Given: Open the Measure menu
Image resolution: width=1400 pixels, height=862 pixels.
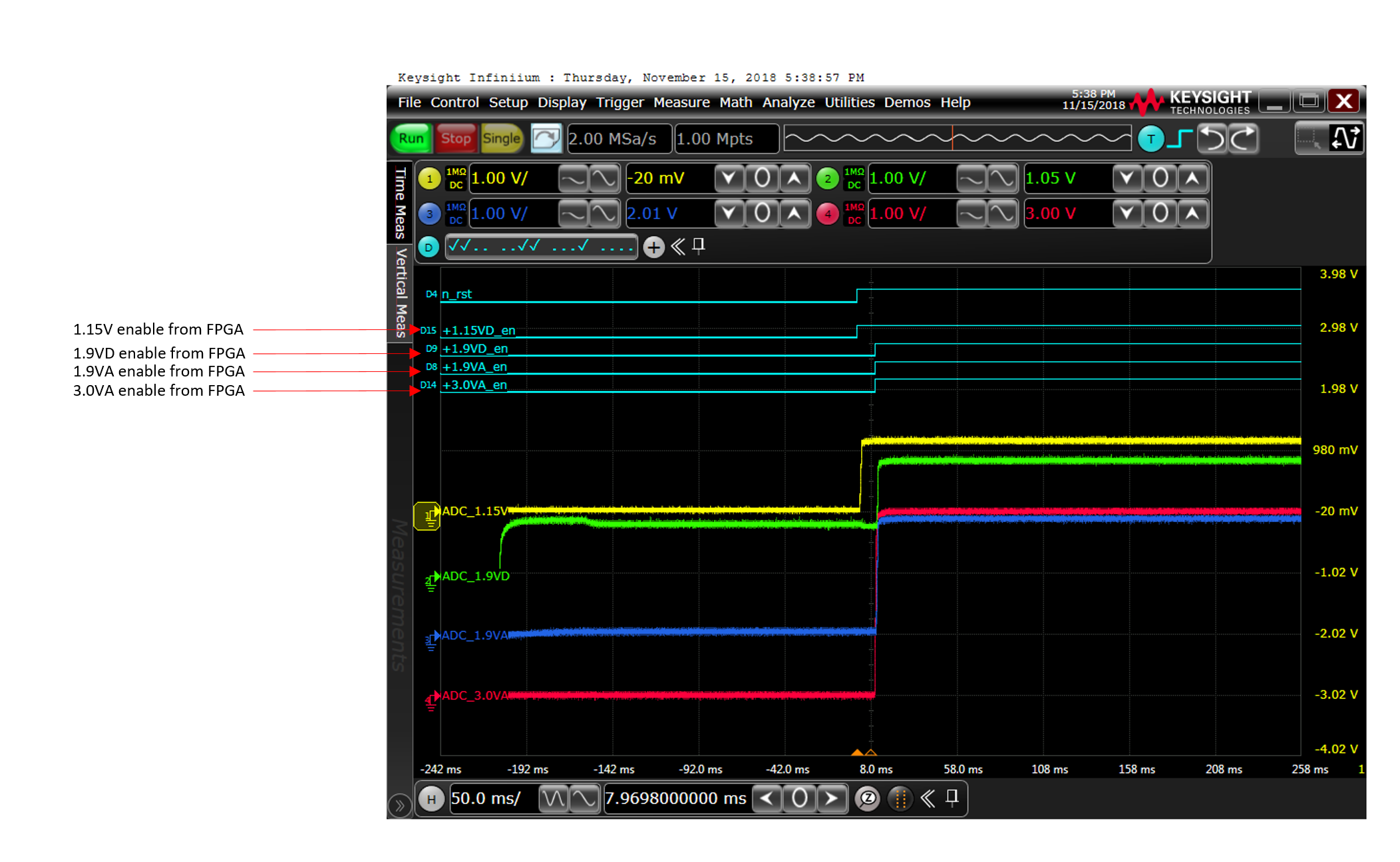Looking at the screenshot, I should 681,102.
